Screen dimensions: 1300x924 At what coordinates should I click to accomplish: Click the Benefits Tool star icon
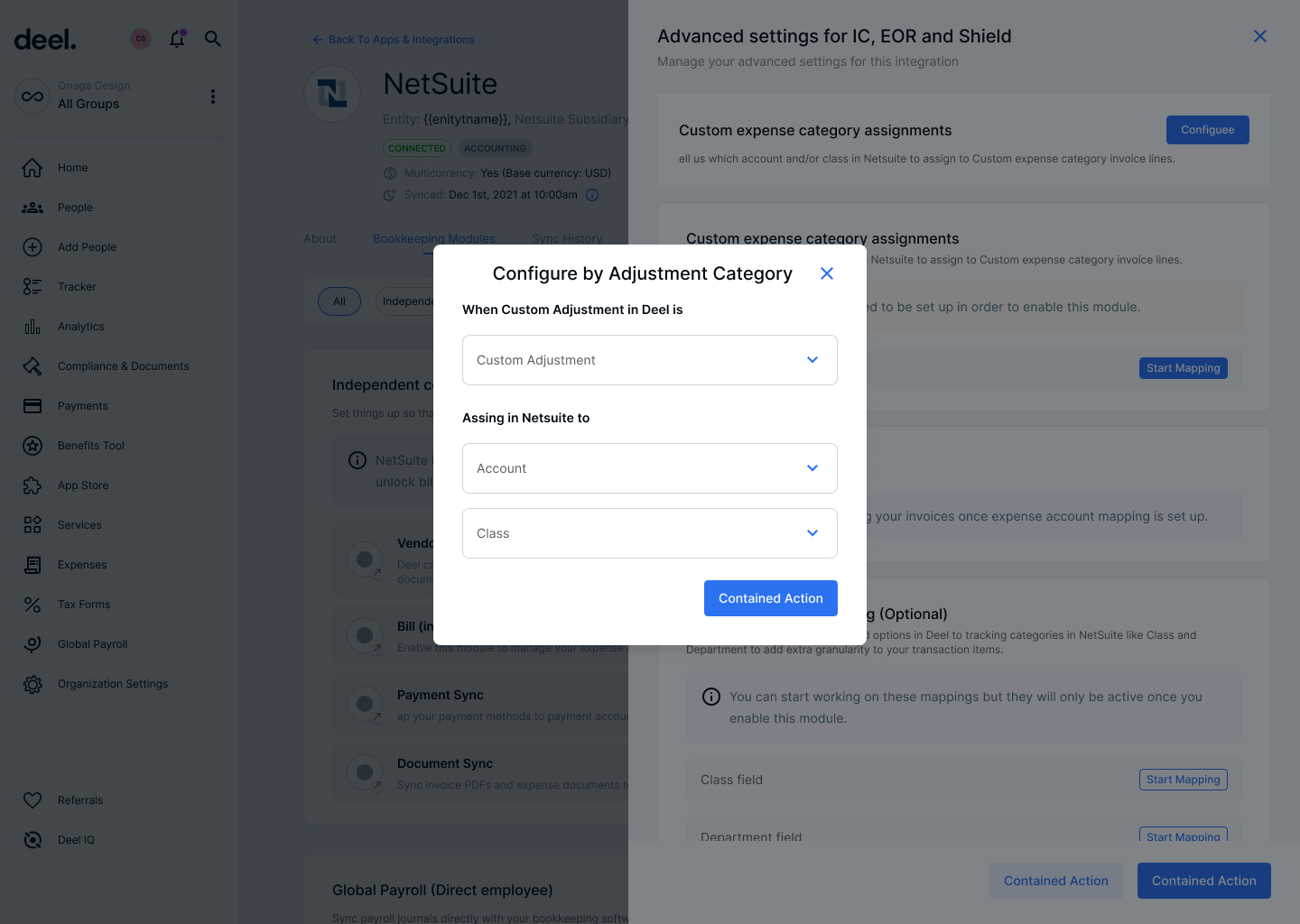click(x=32, y=446)
